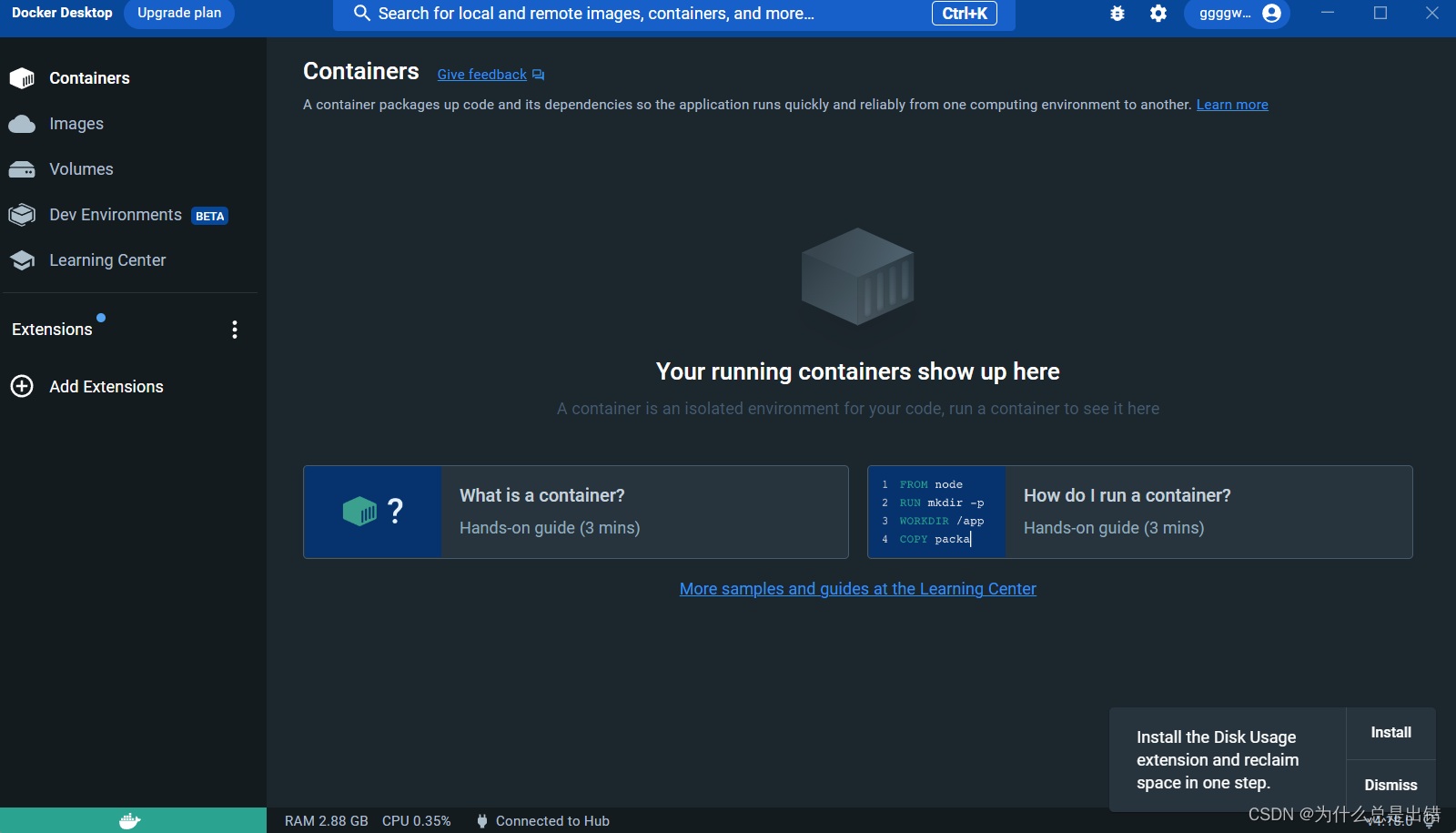This screenshot has width=1456, height=833.
Task: Click the Images cloud icon
Action: coord(22,124)
